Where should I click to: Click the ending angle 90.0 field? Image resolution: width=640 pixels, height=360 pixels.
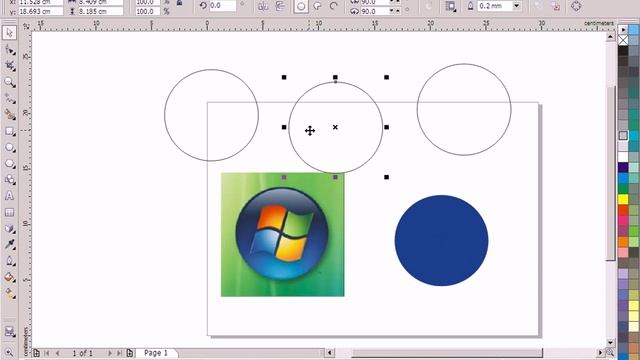tap(374, 11)
